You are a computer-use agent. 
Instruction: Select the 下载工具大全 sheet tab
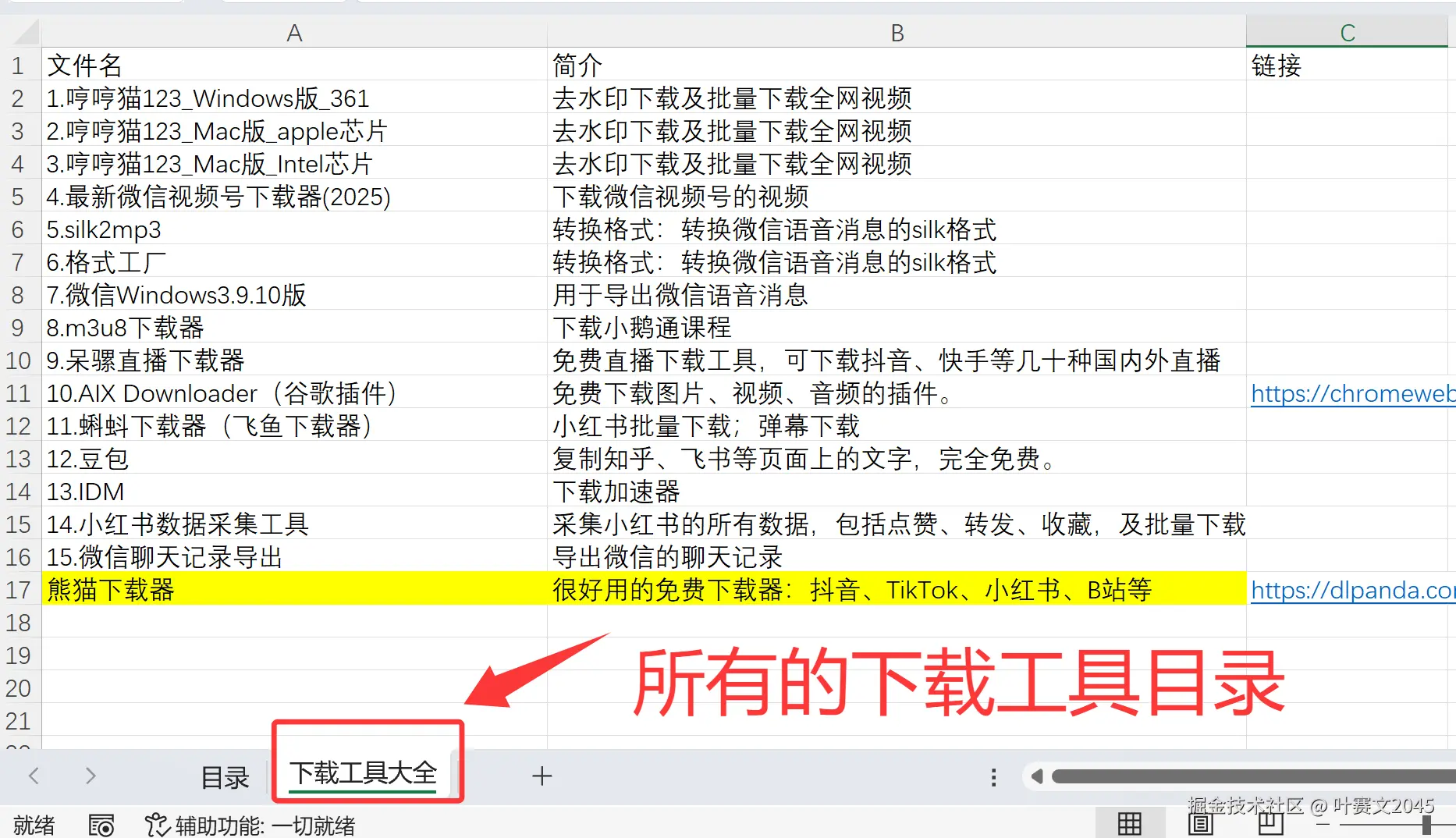tap(363, 773)
